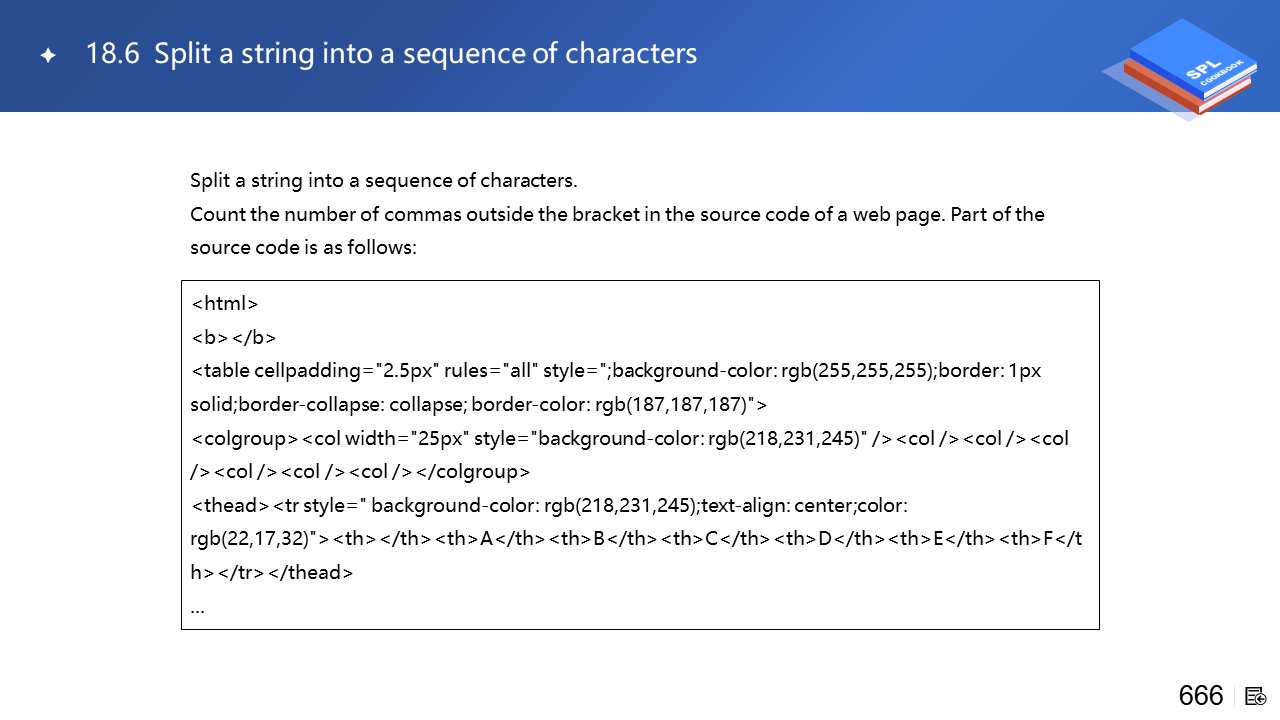Click the trailing ellipsis in code box
1280x720 pixels.
point(197,607)
